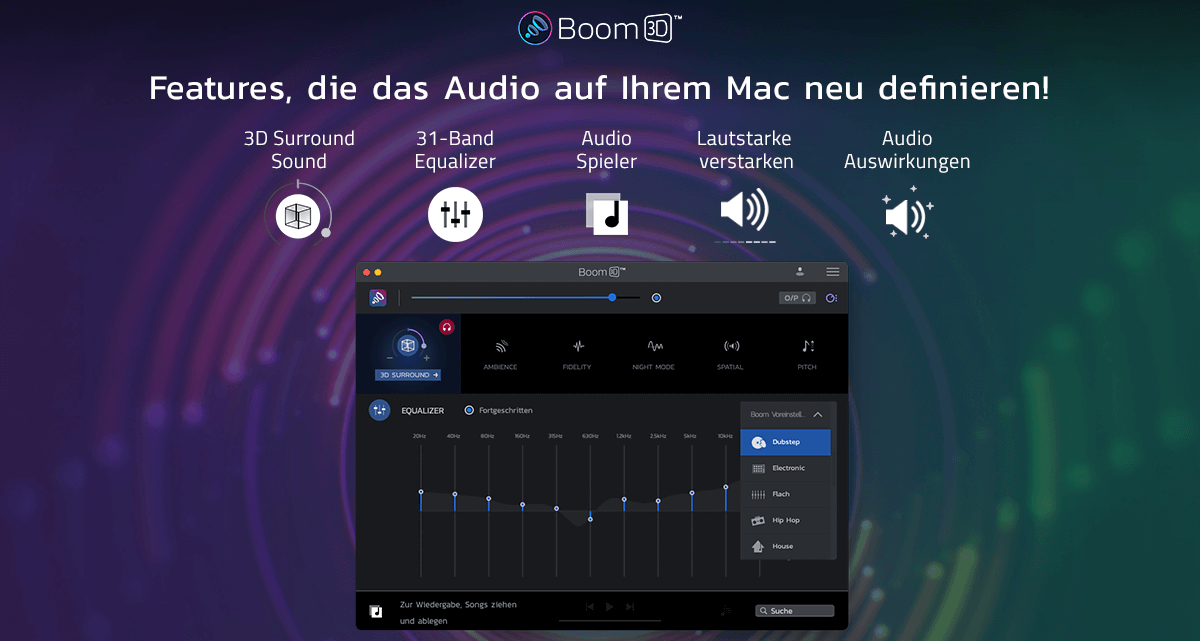Image resolution: width=1200 pixels, height=641 pixels.
Task: Click the Audio Spieler music note icon
Action: pos(607,213)
